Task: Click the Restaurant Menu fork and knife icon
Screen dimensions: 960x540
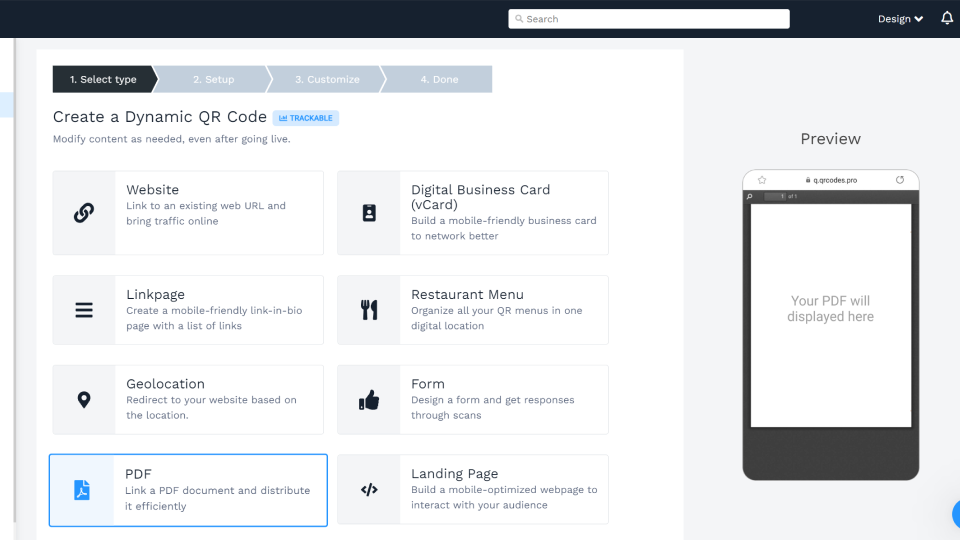Action: pos(369,310)
